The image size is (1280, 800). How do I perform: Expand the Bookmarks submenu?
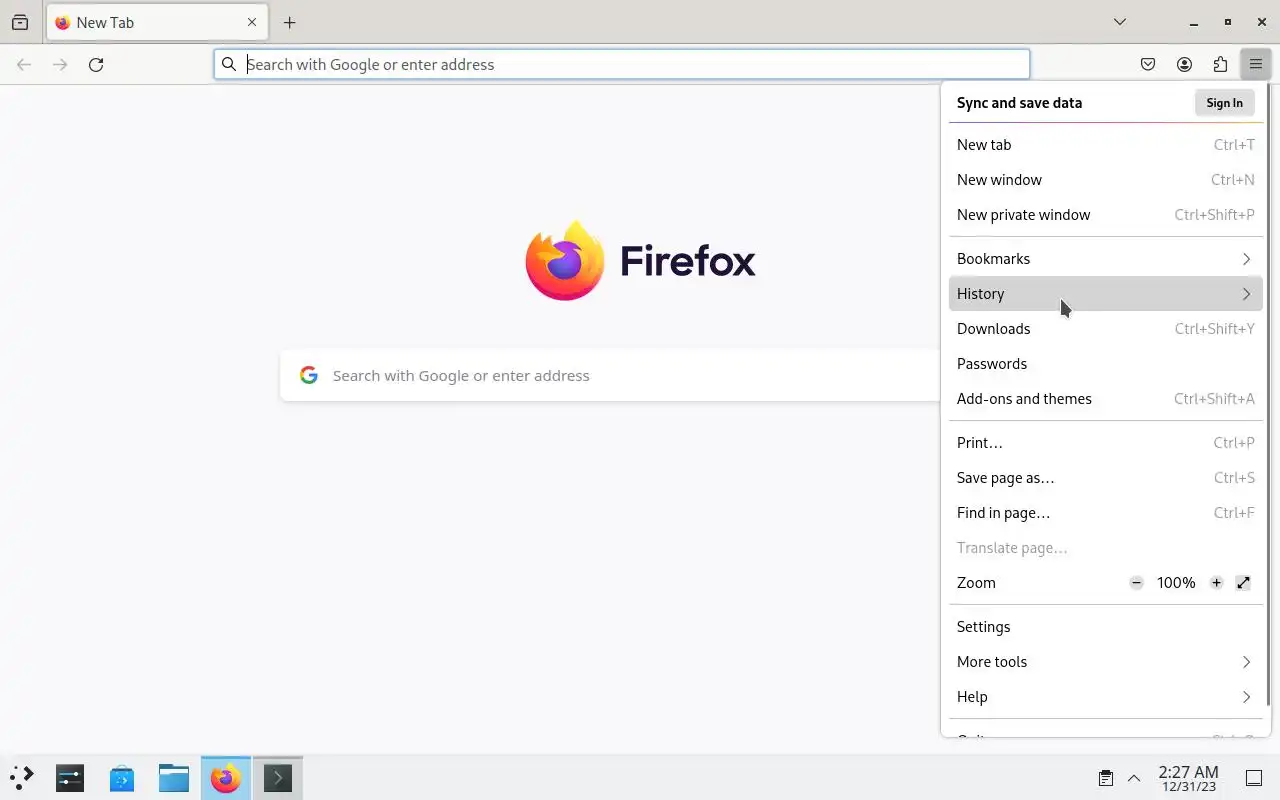tap(1106, 259)
